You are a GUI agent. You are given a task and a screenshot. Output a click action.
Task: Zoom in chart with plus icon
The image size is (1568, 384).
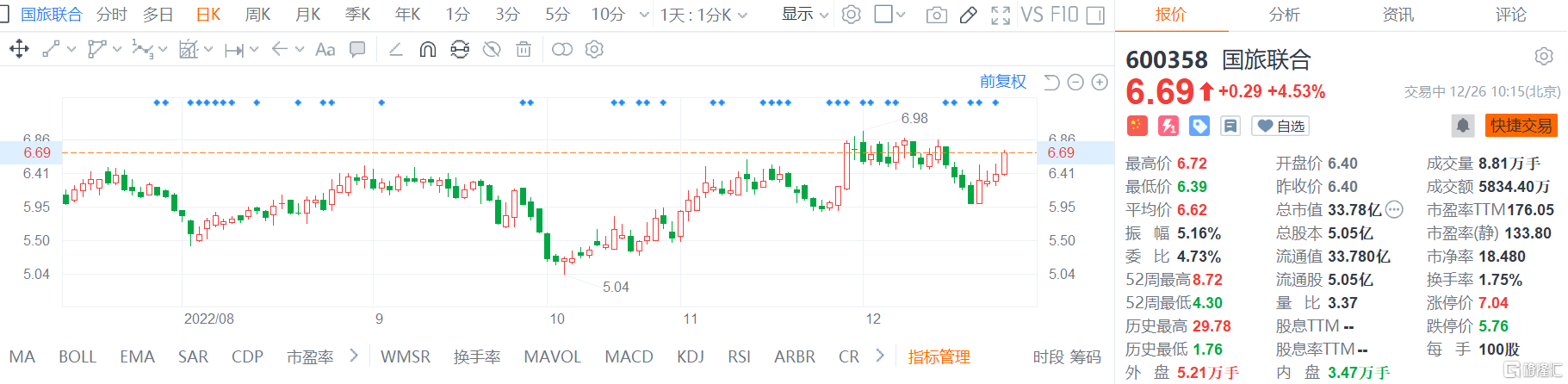click(1100, 82)
